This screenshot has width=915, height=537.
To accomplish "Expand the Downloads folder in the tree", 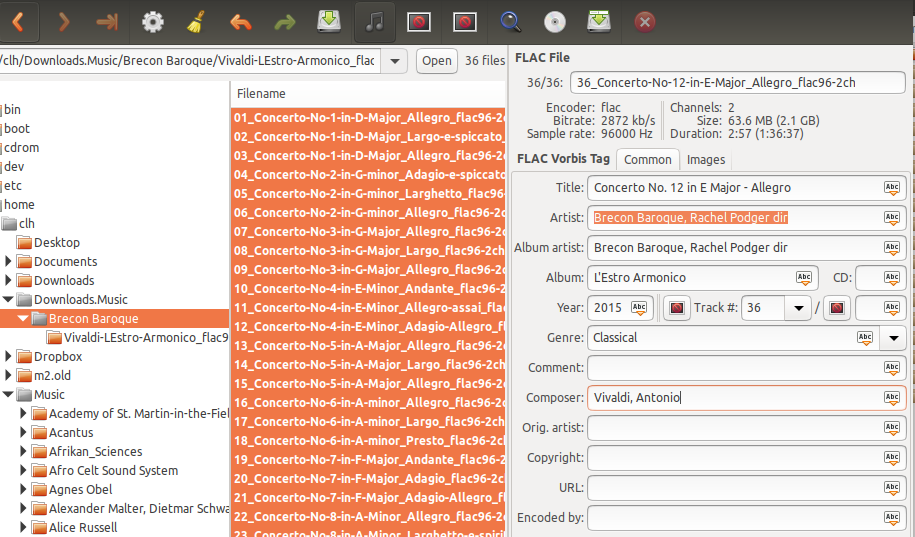I will point(8,280).
